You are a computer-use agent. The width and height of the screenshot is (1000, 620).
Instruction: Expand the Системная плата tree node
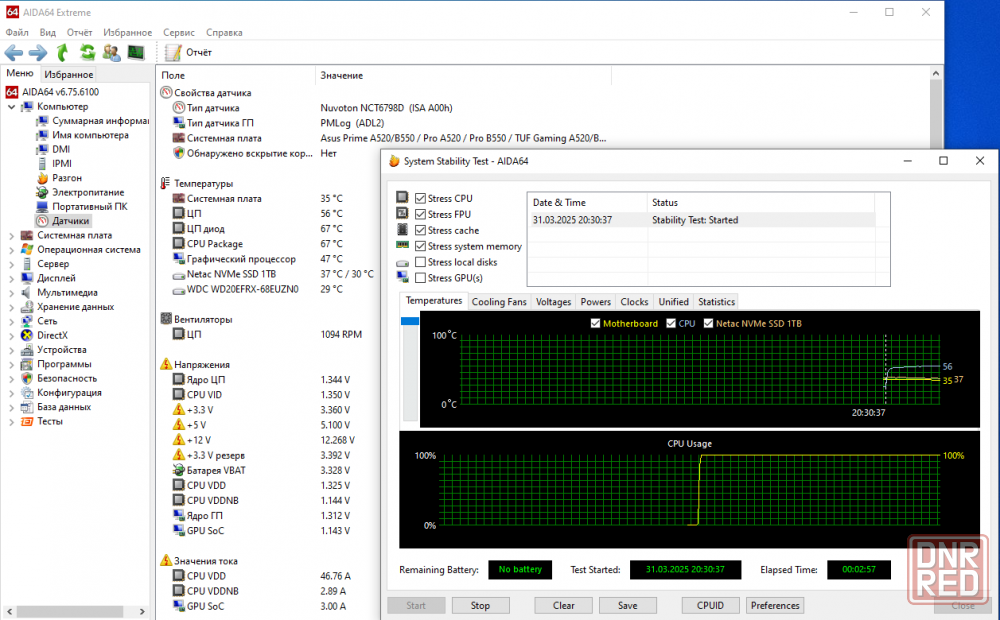(x=11, y=235)
